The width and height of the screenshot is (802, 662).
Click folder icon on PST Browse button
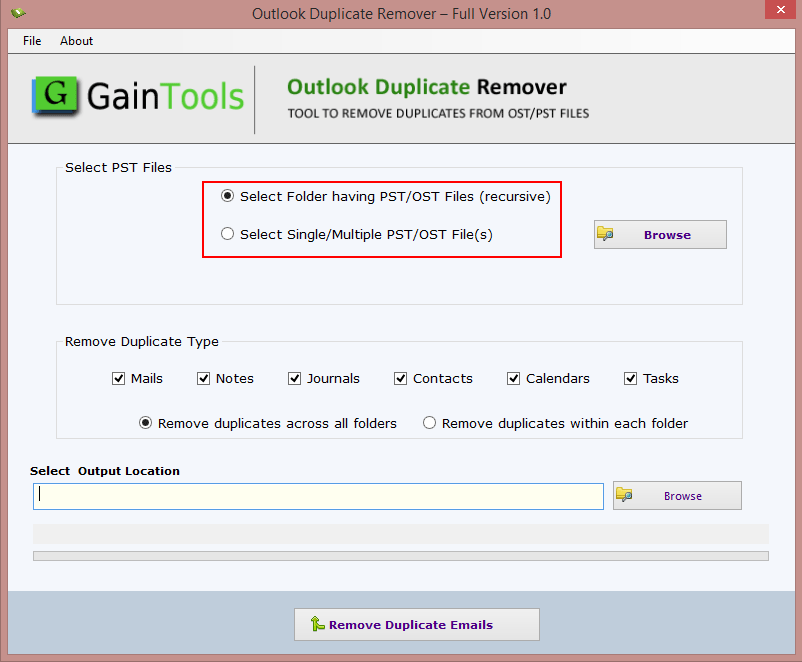pos(606,235)
